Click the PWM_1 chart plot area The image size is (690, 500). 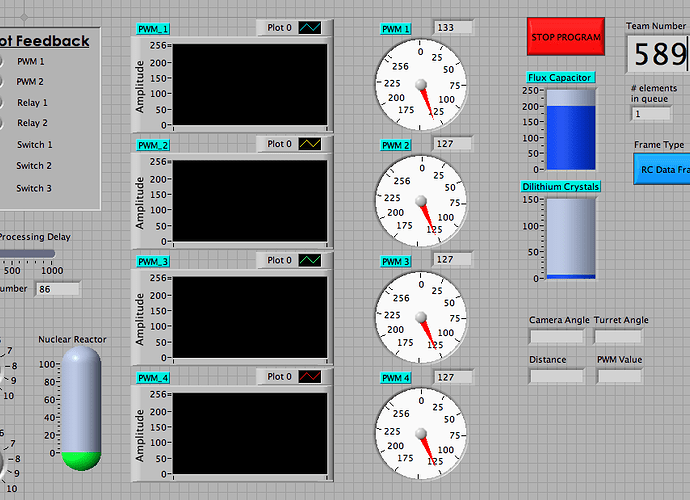pos(250,85)
